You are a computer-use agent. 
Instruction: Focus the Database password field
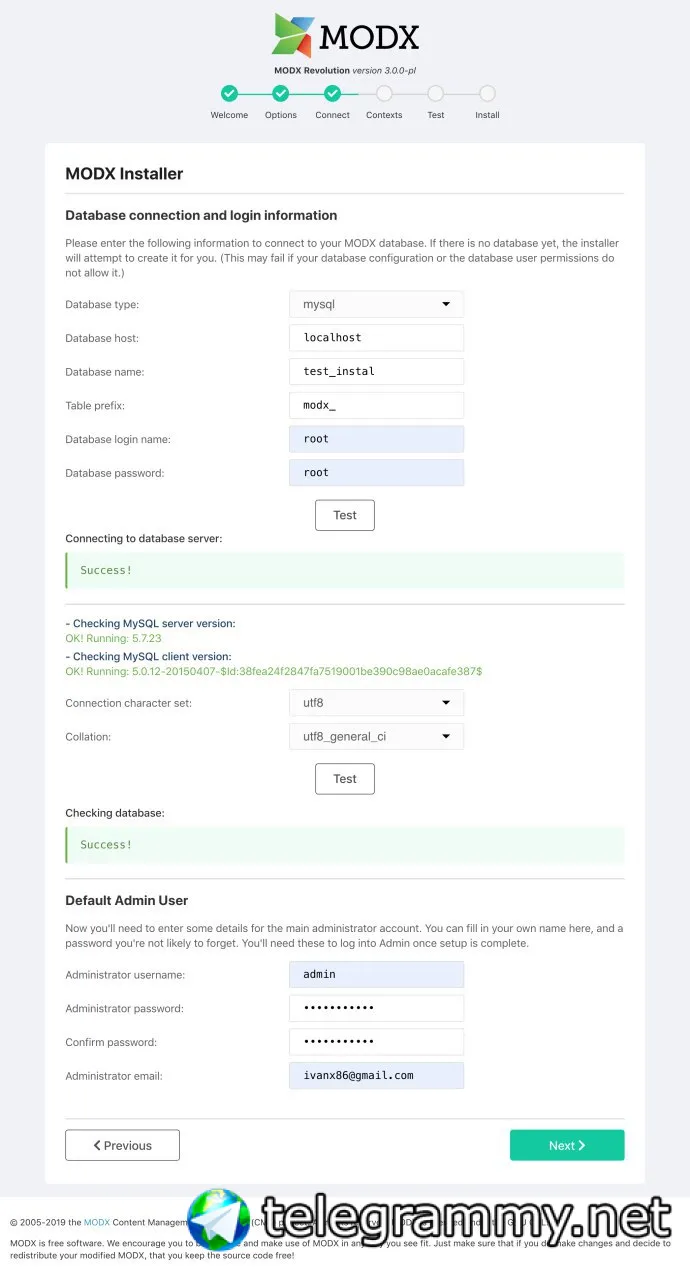point(377,473)
